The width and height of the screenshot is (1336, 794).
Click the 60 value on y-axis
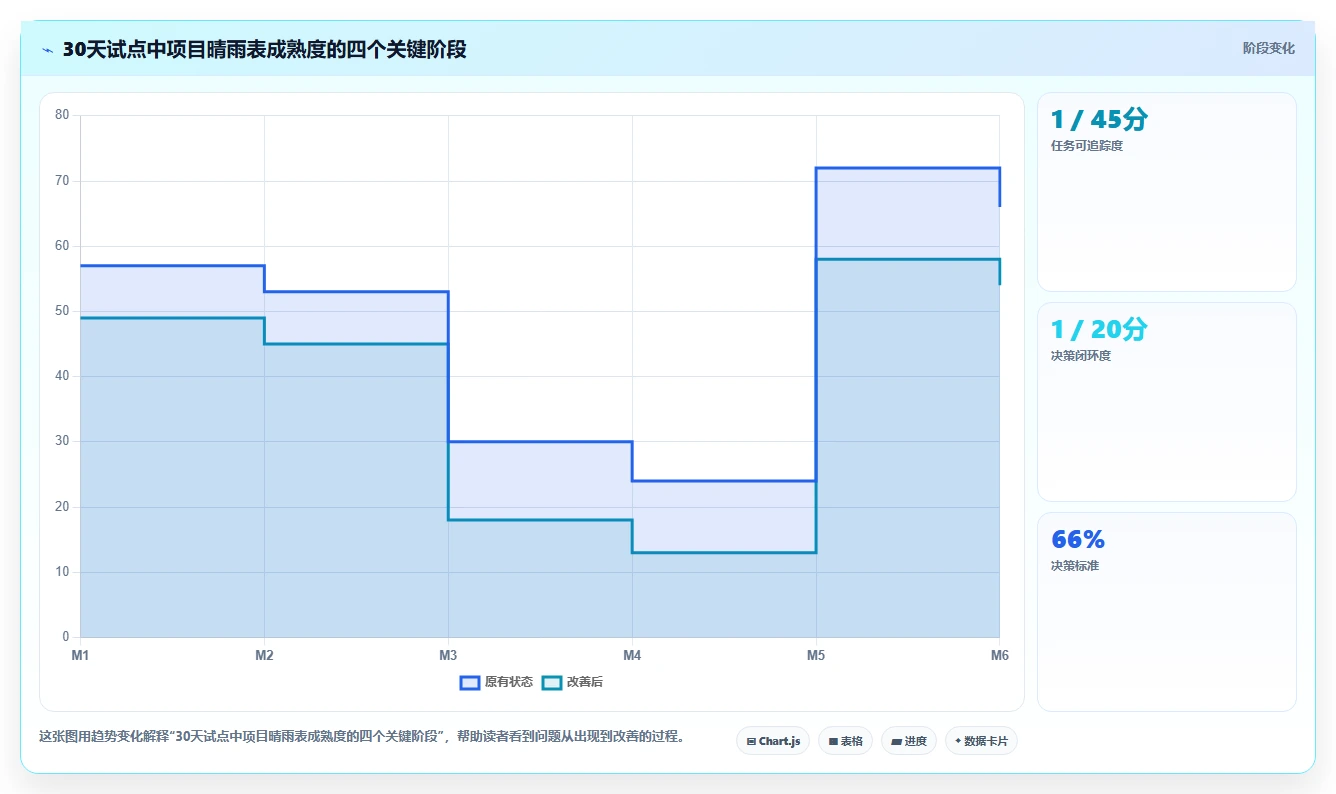pyautogui.click(x=62, y=246)
